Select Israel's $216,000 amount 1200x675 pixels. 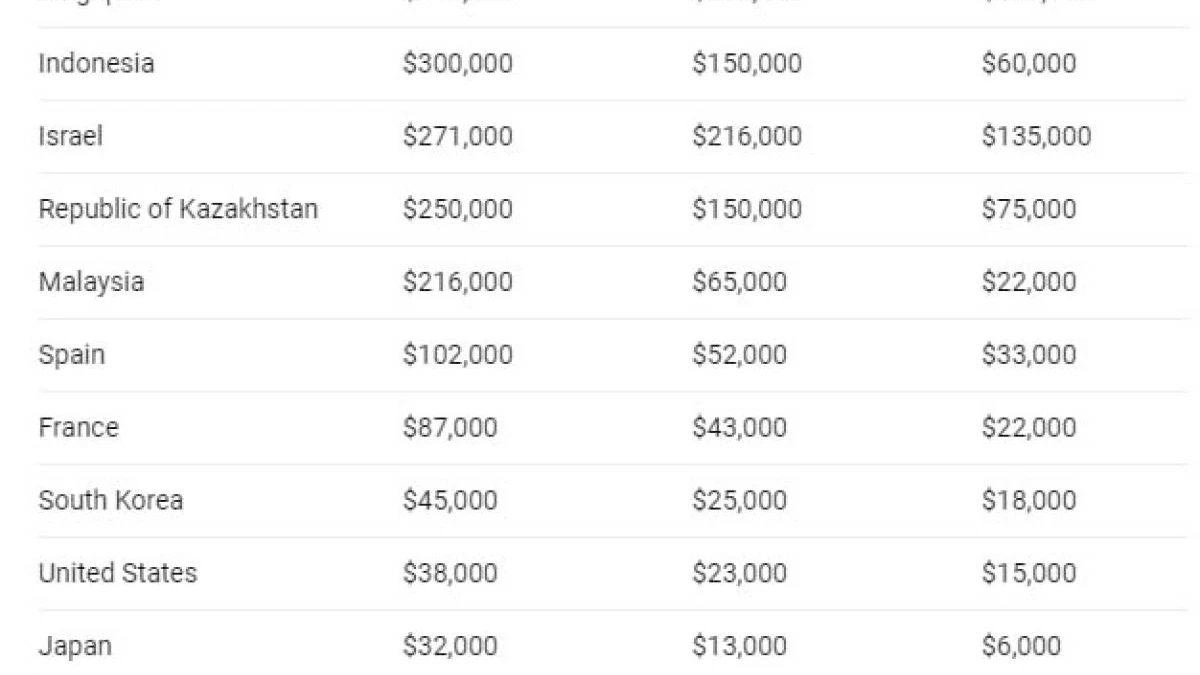tap(746, 136)
